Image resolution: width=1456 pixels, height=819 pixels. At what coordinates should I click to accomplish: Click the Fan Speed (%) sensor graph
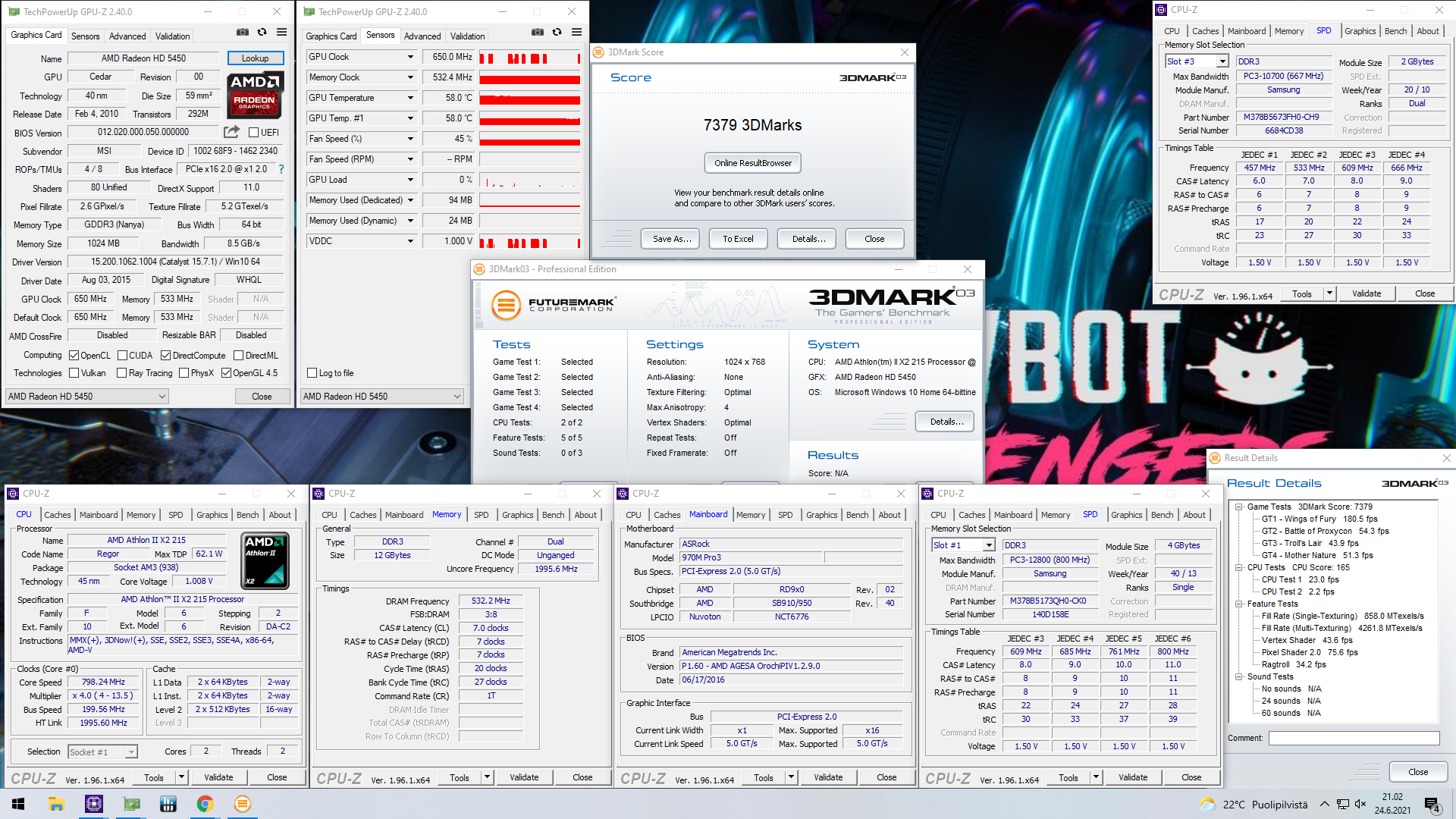point(529,139)
